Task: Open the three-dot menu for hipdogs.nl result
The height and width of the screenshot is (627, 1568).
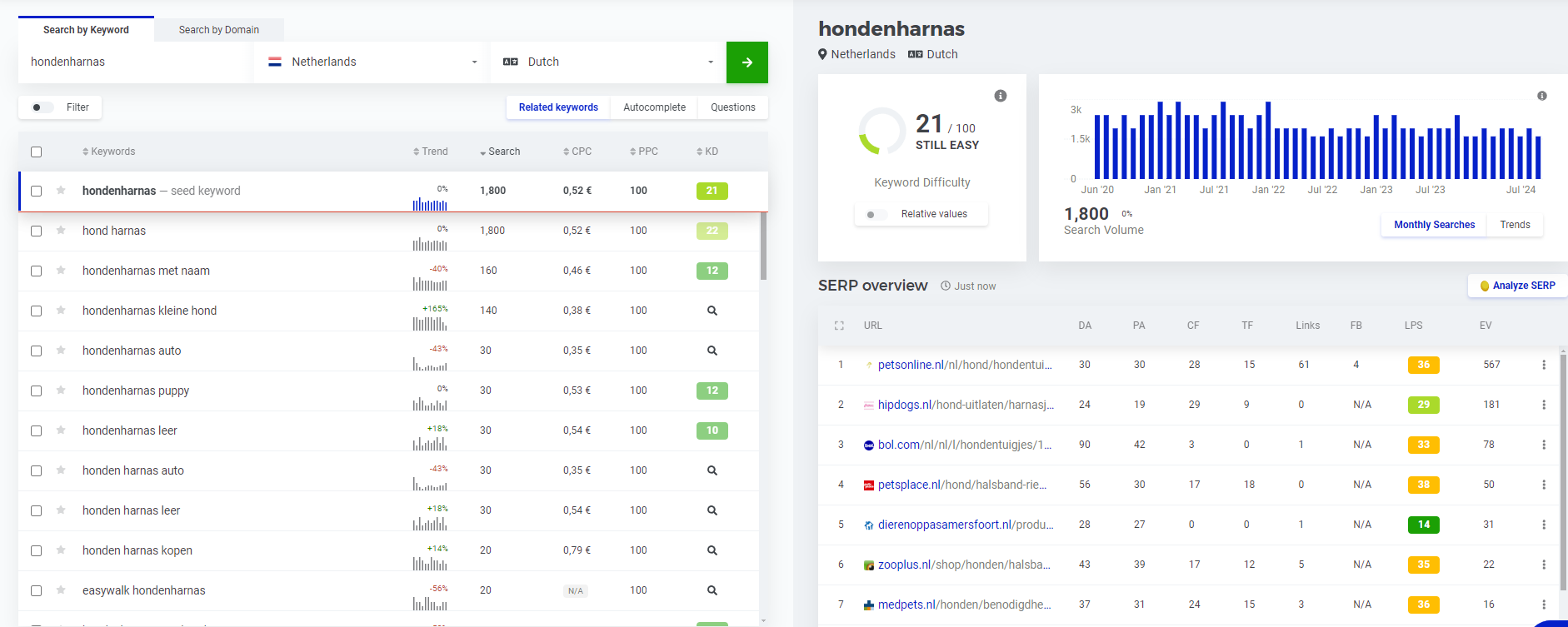Action: pyautogui.click(x=1544, y=405)
